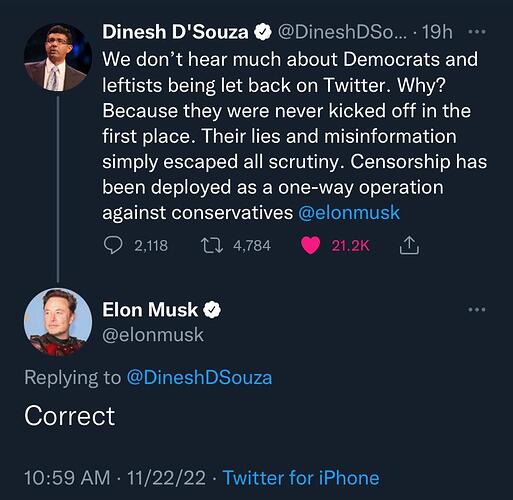Click the @elonmusk handle under Elon Musk
This screenshot has height=500, width=513.
(153, 335)
